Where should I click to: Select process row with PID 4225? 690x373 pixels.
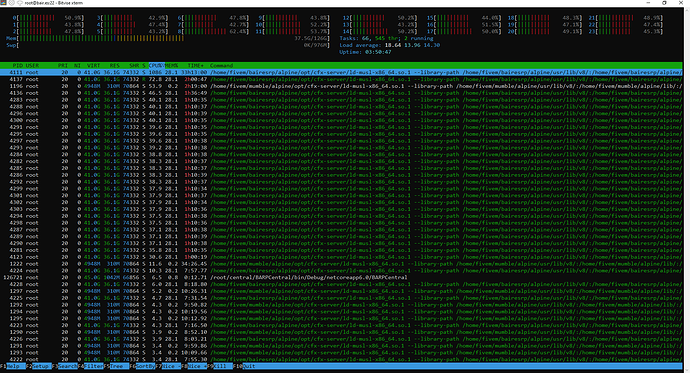(341, 298)
